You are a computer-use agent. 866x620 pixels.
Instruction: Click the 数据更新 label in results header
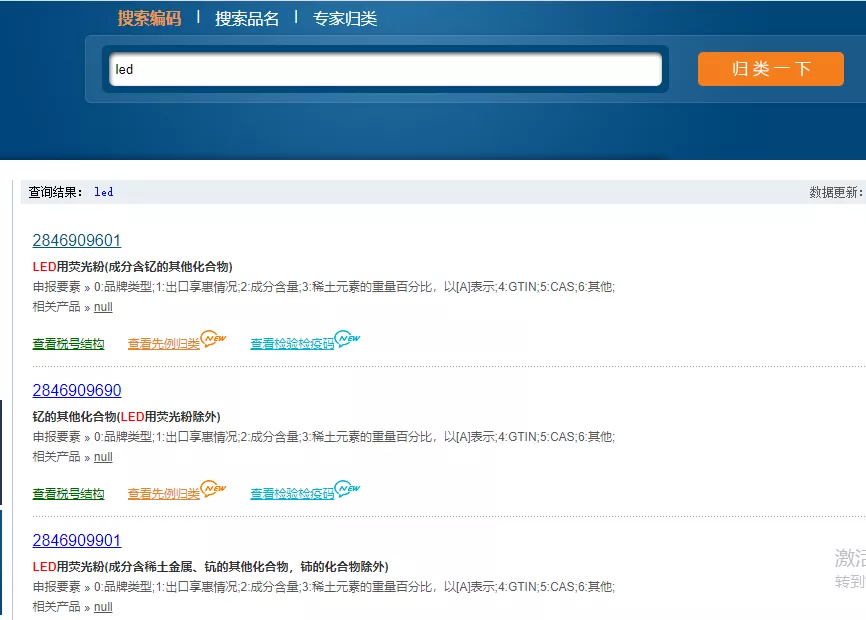(x=836, y=192)
